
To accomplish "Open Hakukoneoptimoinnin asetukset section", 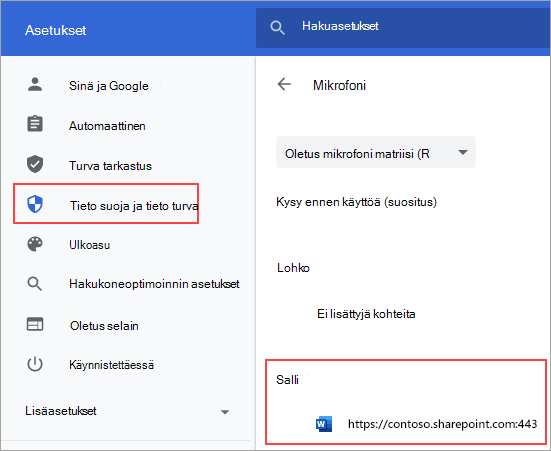I will click(154, 284).
